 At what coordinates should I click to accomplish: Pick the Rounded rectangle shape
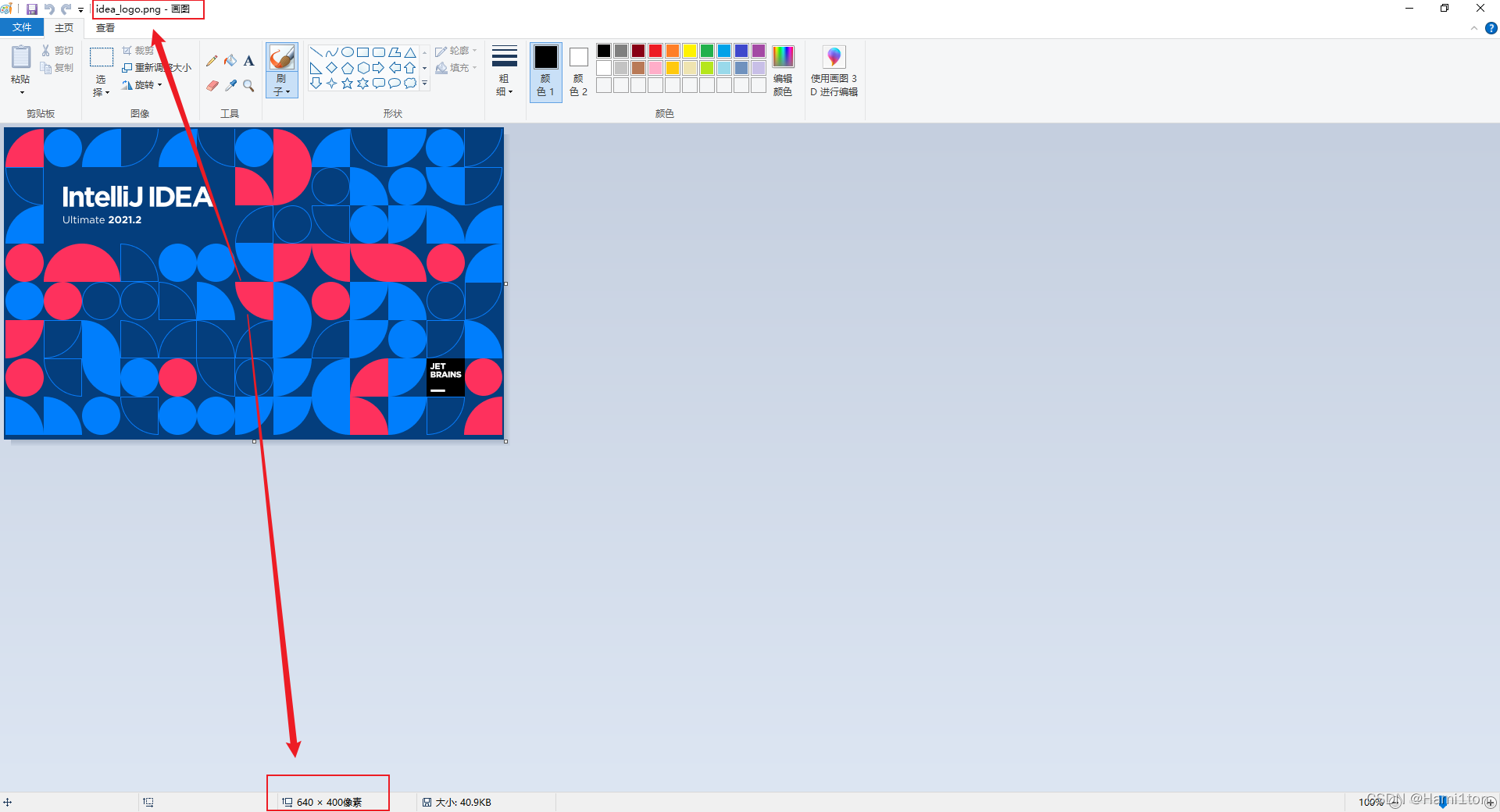378,52
